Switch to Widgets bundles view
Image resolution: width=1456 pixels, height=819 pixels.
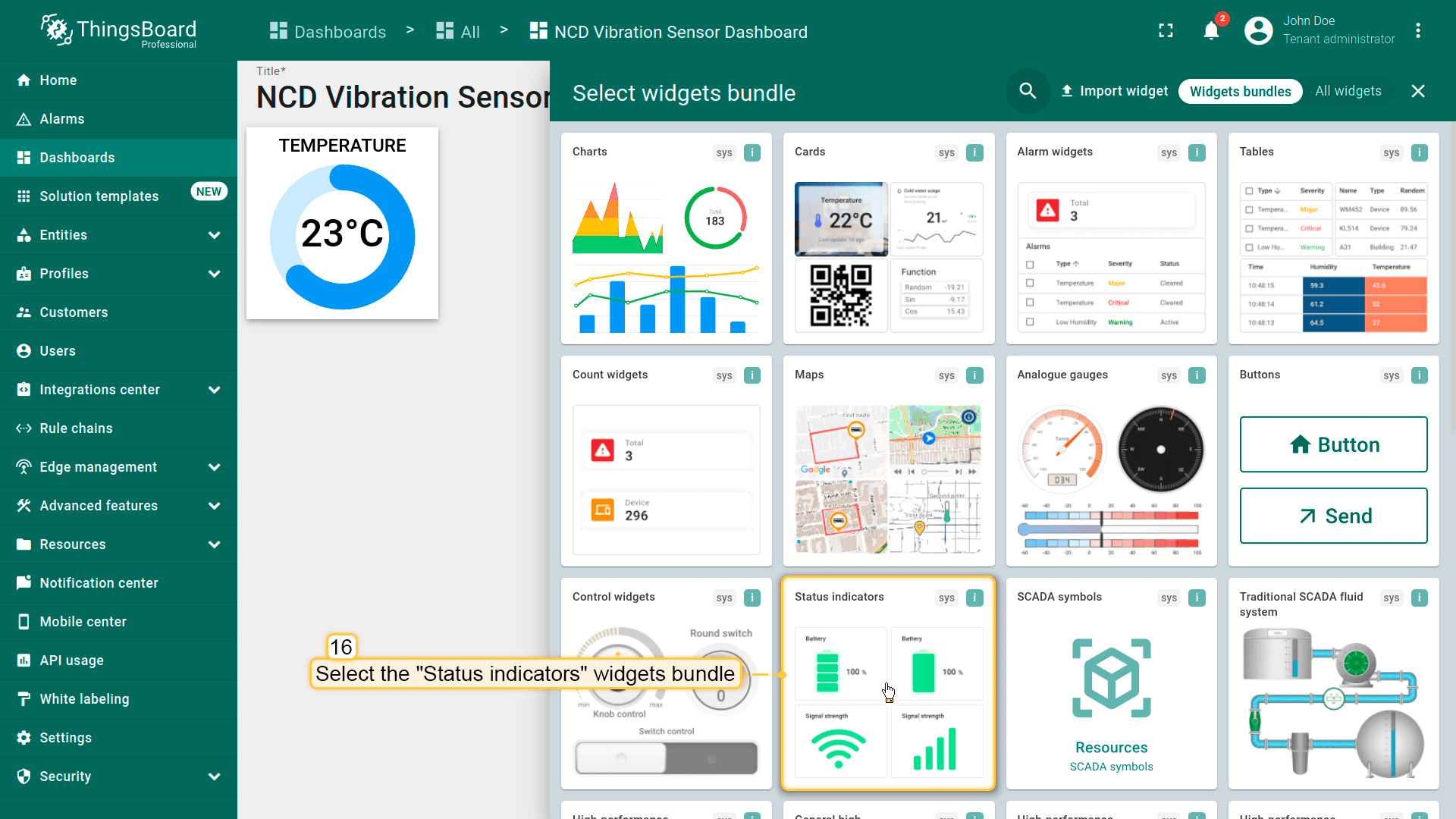(1240, 91)
